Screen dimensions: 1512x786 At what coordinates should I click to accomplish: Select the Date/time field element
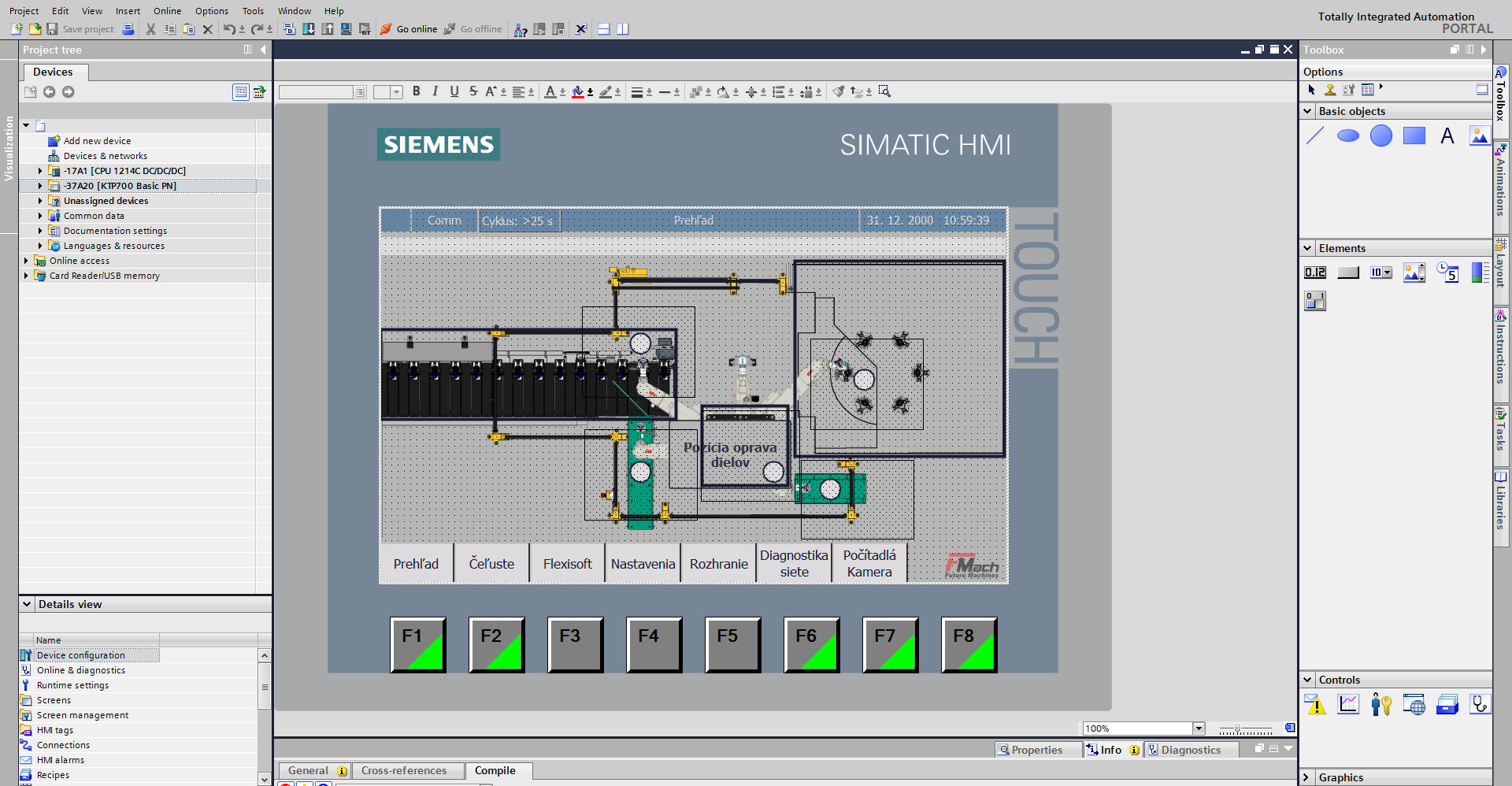coord(1447,273)
